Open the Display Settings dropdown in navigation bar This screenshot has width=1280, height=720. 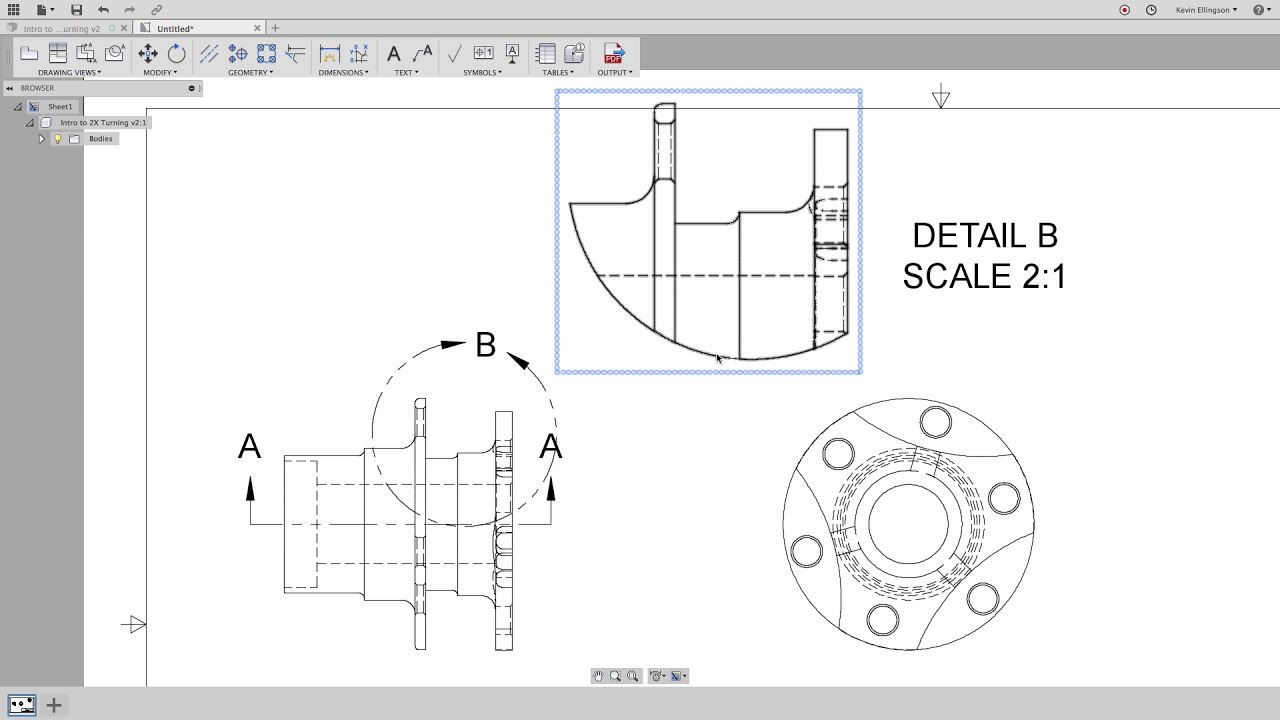677,676
